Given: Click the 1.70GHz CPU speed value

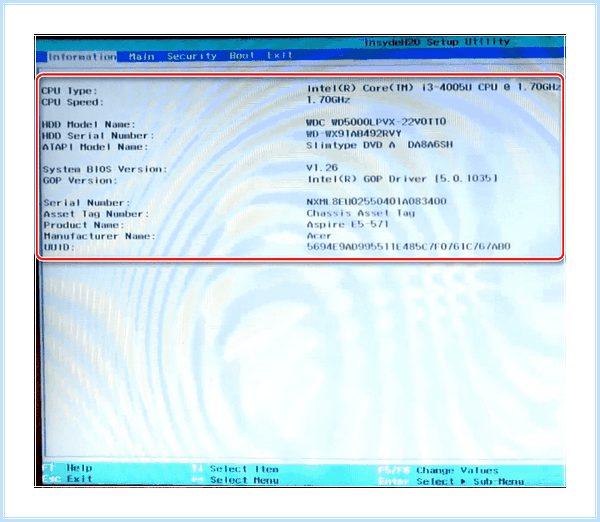Looking at the screenshot, I should [328, 100].
